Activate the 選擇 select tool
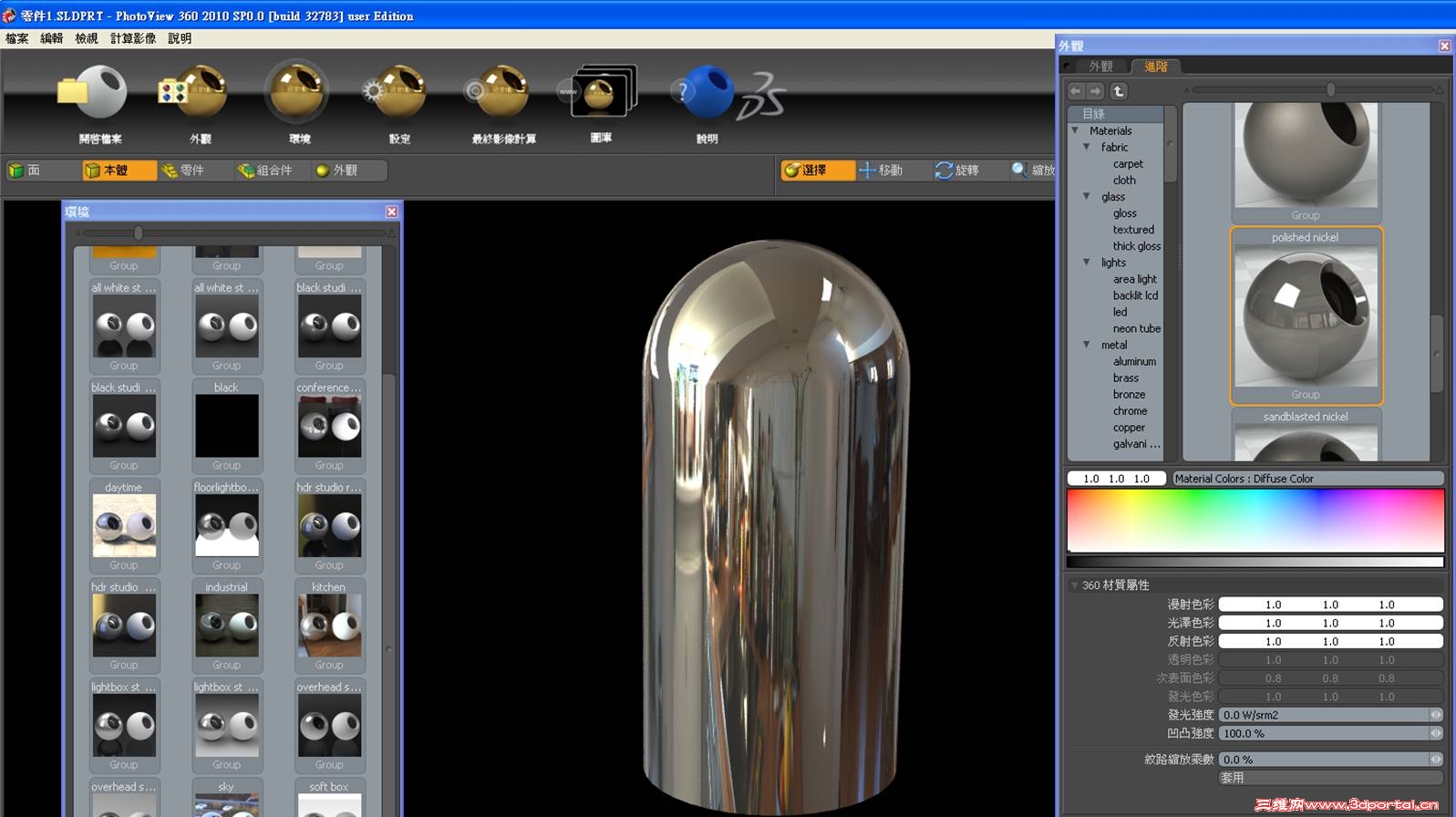Viewport: 1456px width, 817px height. (x=818, y=171)
